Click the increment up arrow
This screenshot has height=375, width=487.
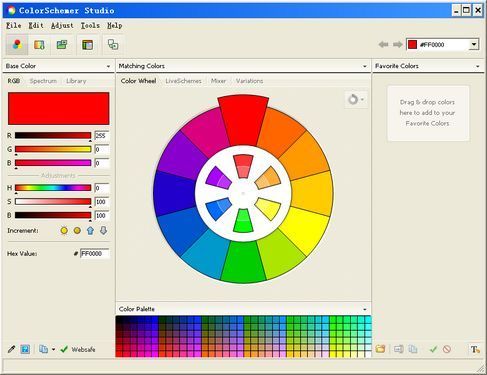(90, 230)
